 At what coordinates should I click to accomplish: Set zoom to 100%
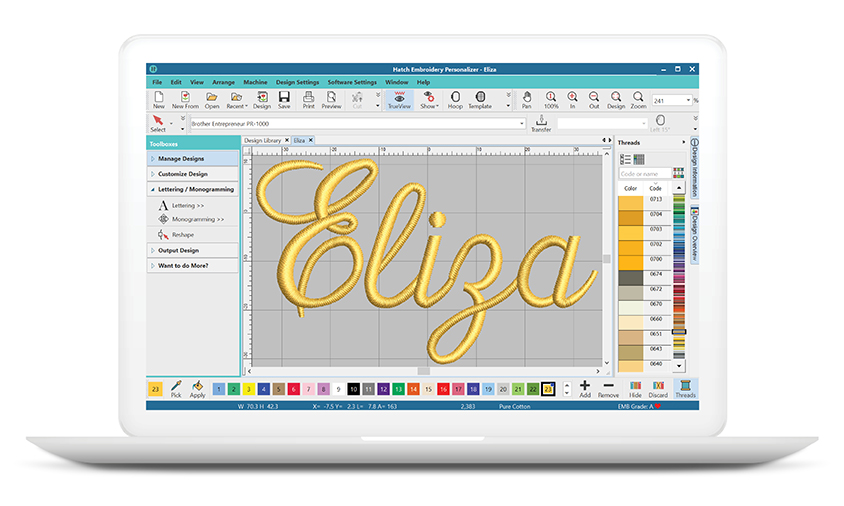551,100
